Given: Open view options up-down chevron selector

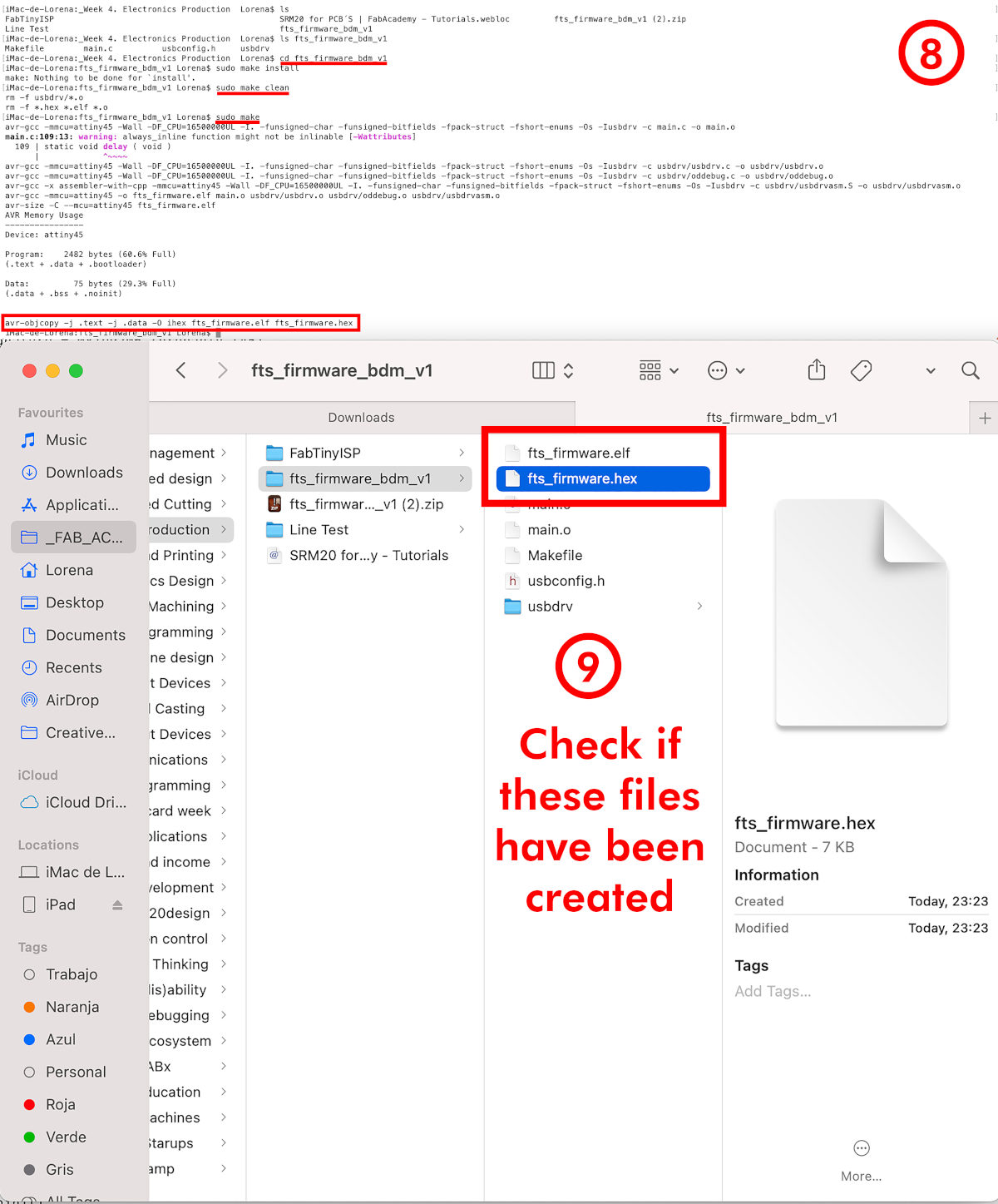Looking at the screenshot, I should point(569,370).
